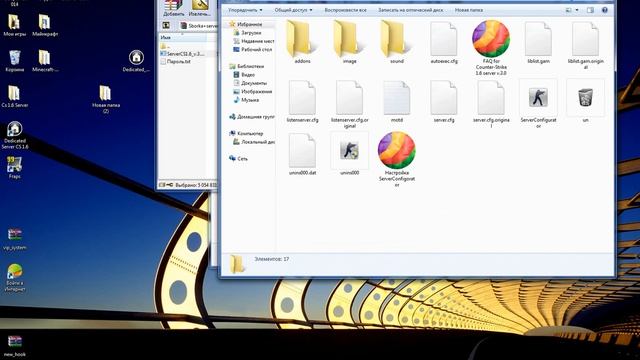
Task: Open new_hook archive on desktop
Action: pyautogui.click(x=15, y=346)
